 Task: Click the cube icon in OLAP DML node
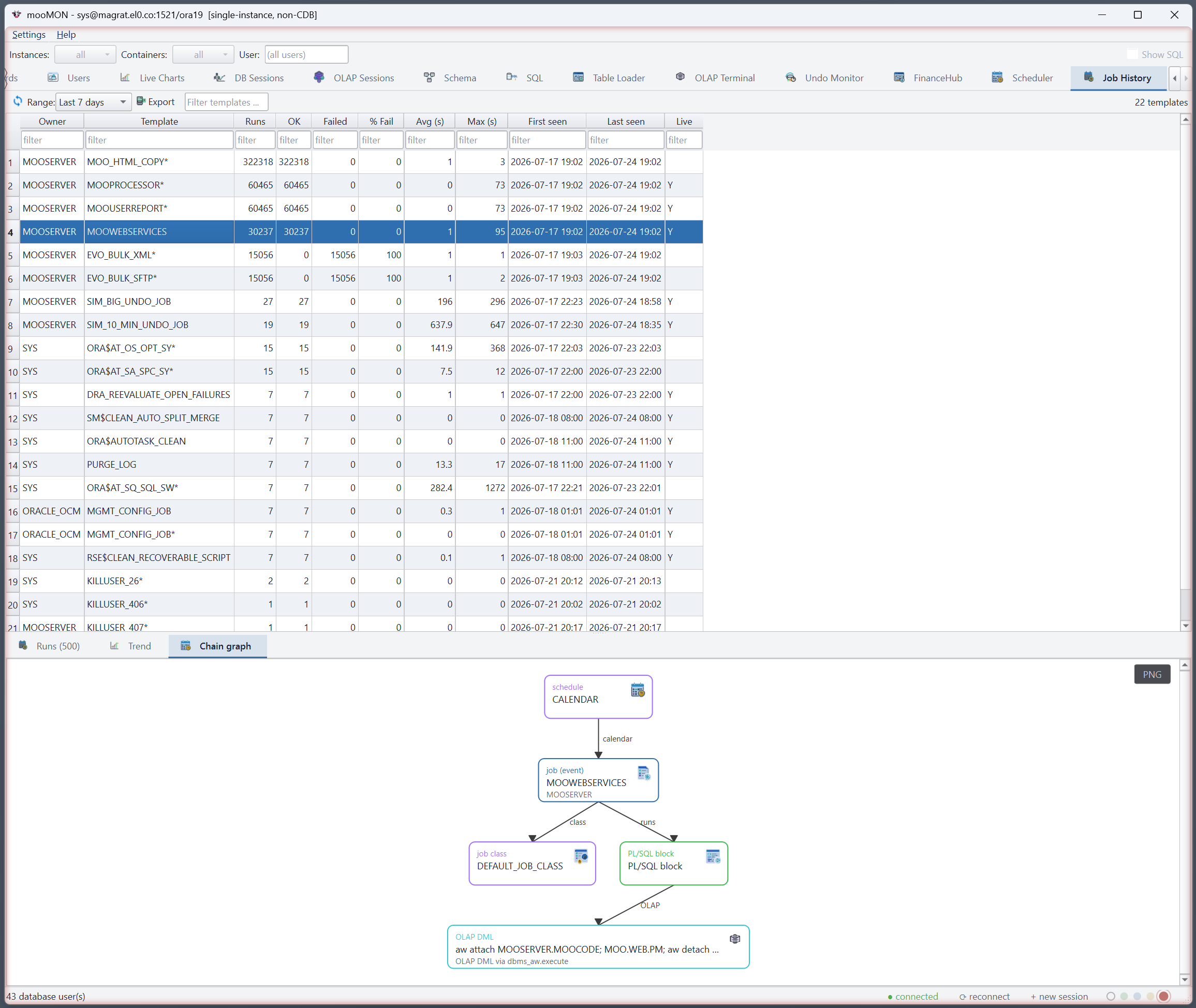735,938
